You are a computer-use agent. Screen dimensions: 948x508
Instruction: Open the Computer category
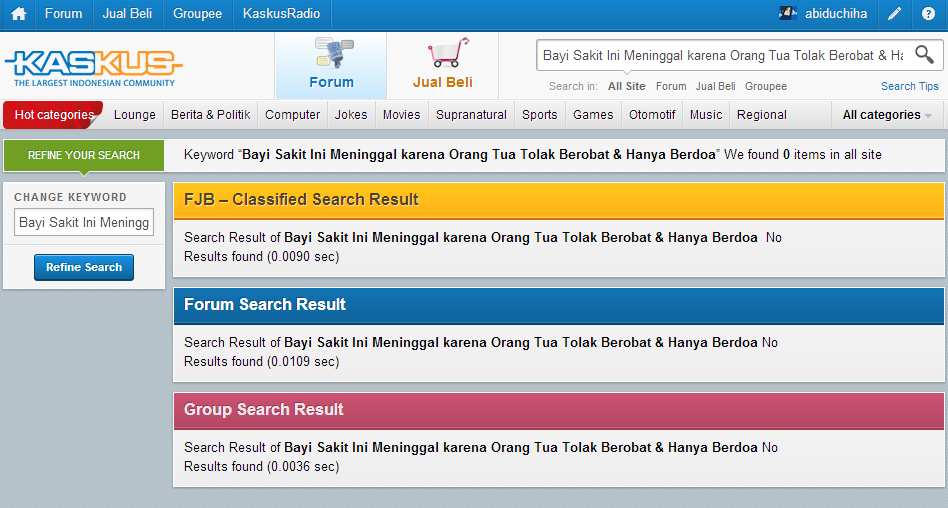tap(293, 115)
